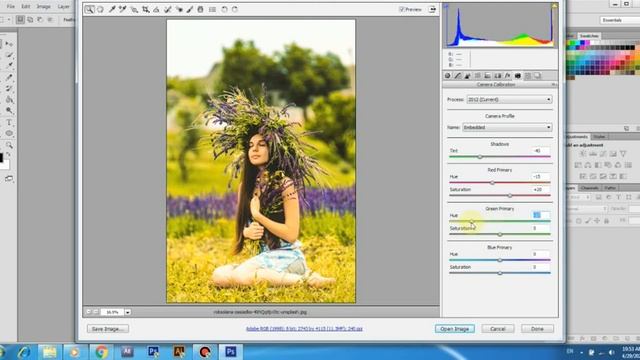Image resolution: width=640 pixels, height=360 pixels.
Task: Open the Split Toning panel icon
Action: [487, 76]
